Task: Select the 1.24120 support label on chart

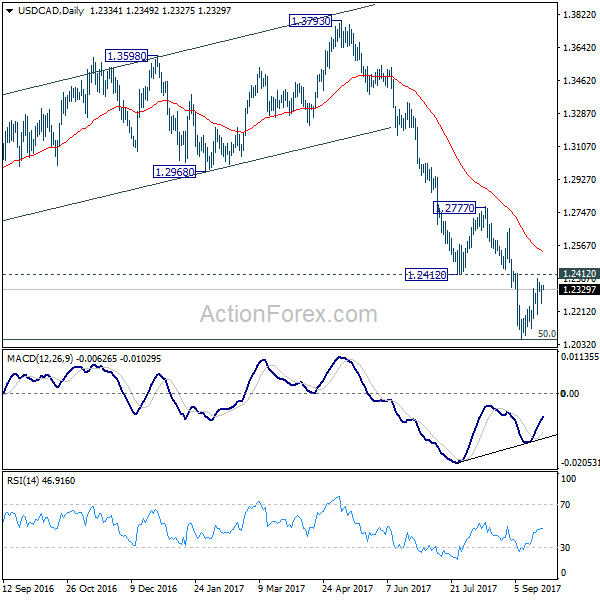Action: 426,275
